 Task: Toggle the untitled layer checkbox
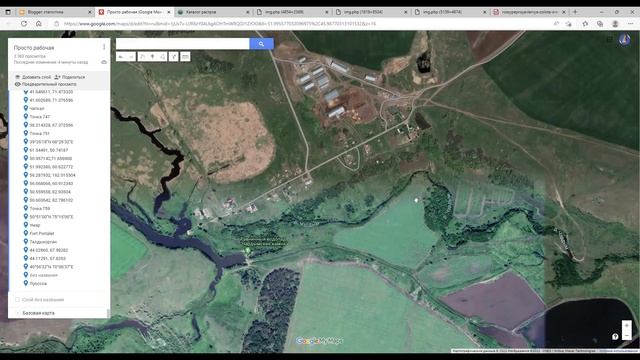(x=18, y=300)
